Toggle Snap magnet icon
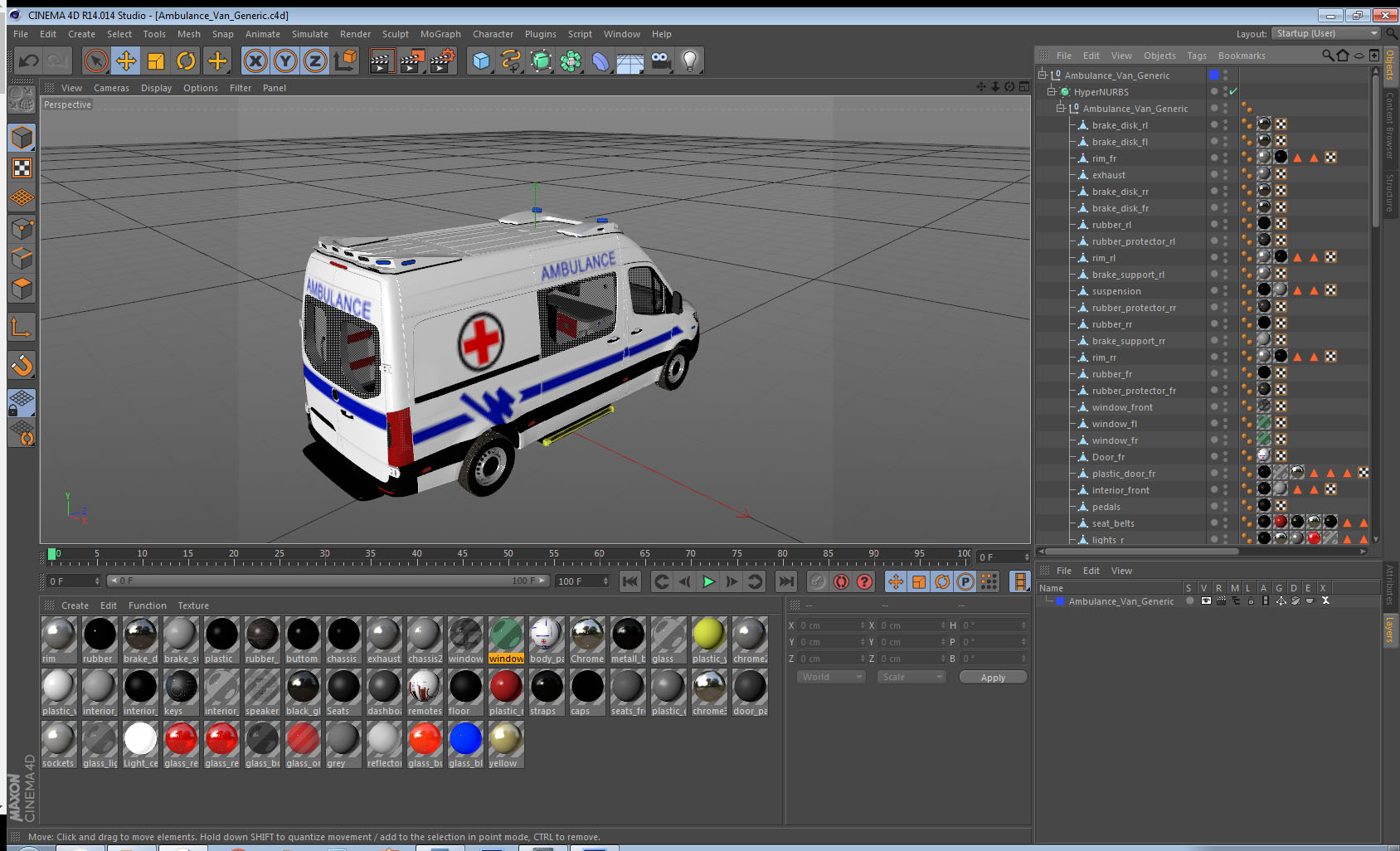This screenshot has width=1400, height=851. [22, 365]
